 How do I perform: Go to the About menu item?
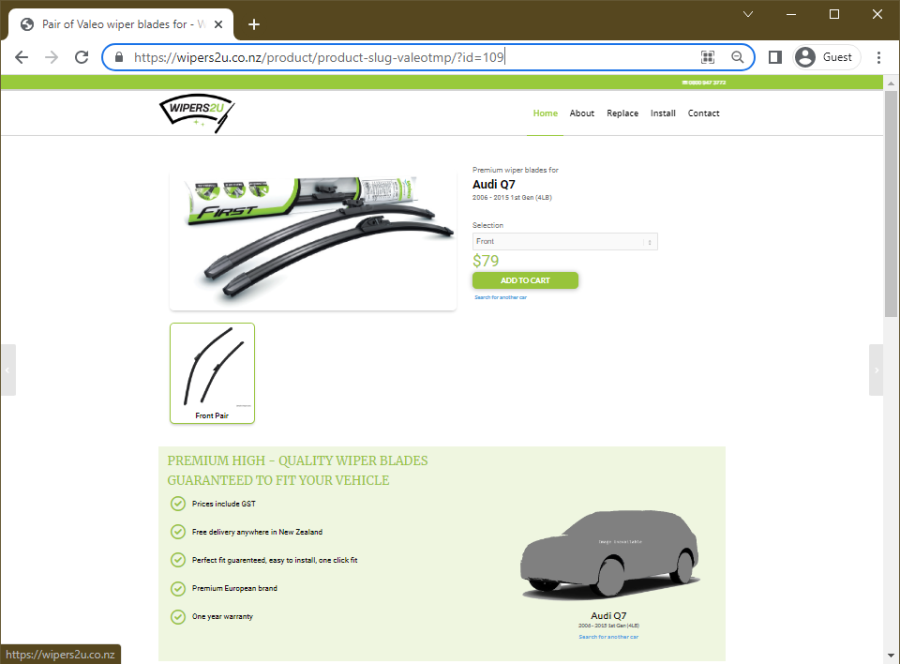(582, 113)
